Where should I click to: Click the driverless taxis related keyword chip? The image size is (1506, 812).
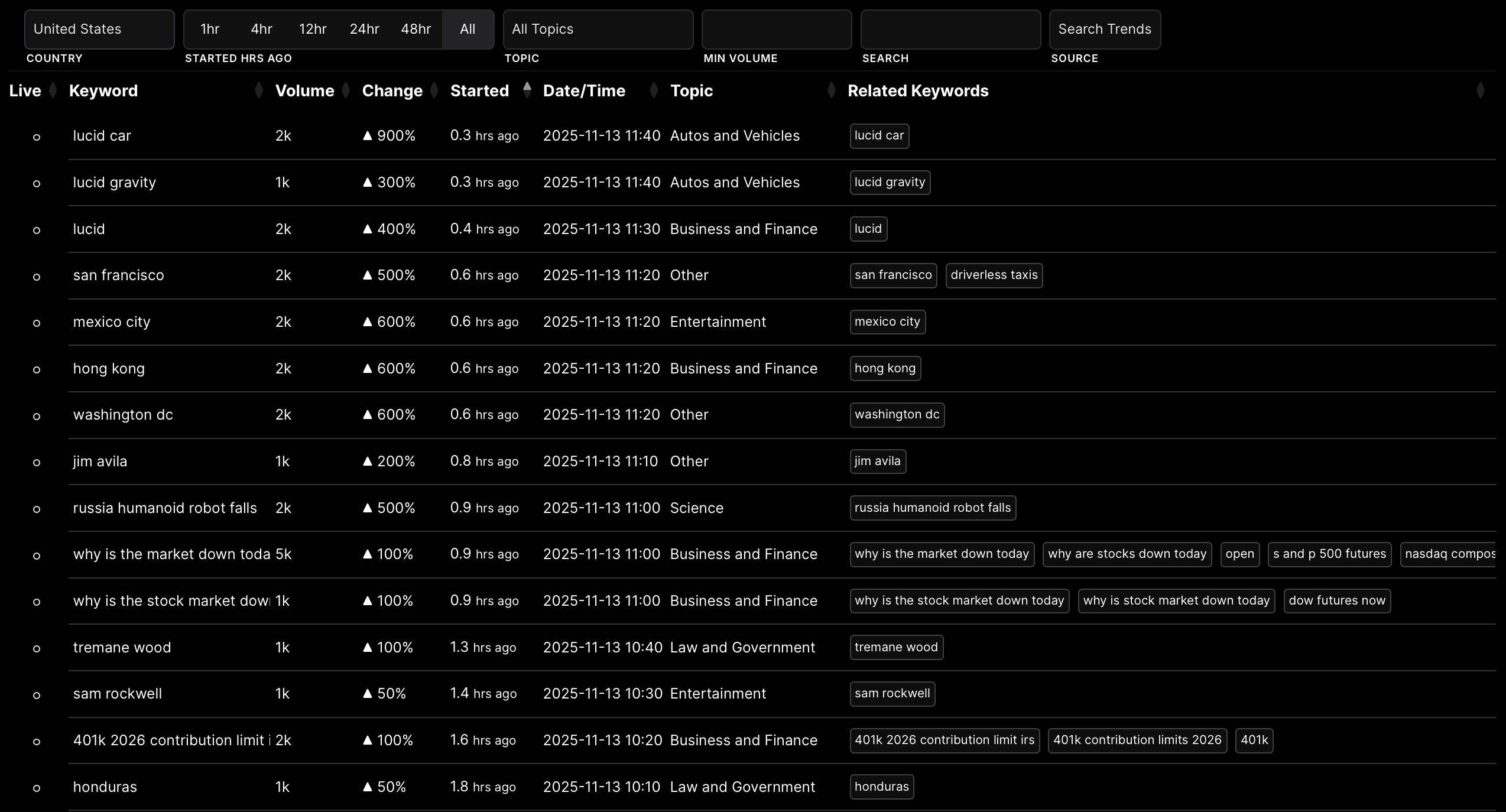point(994,275)
